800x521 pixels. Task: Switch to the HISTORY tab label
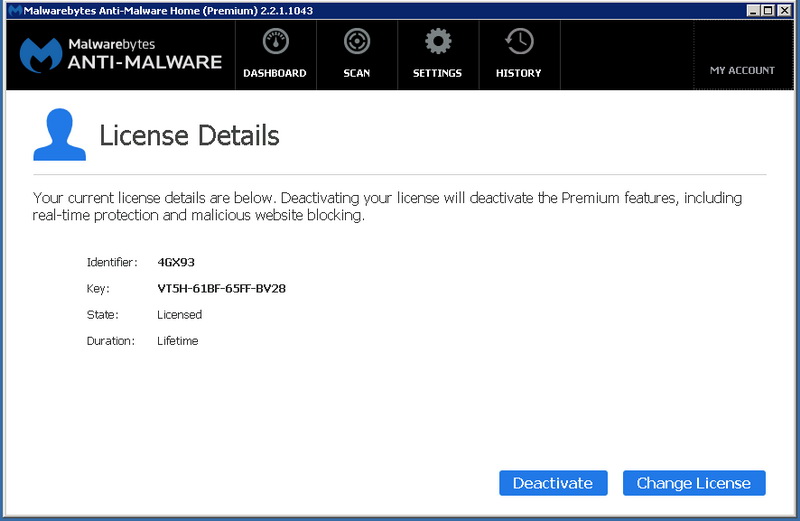(x=518, y=73)
